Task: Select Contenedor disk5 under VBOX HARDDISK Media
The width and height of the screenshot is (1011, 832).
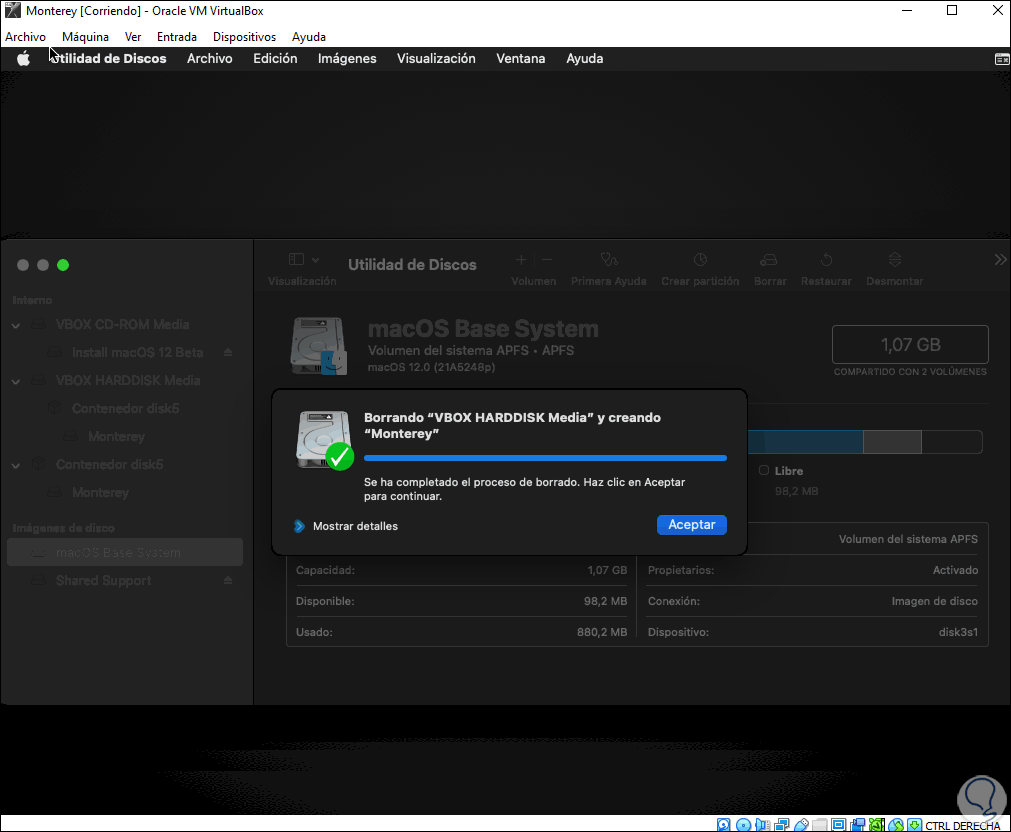Action: 126,409
